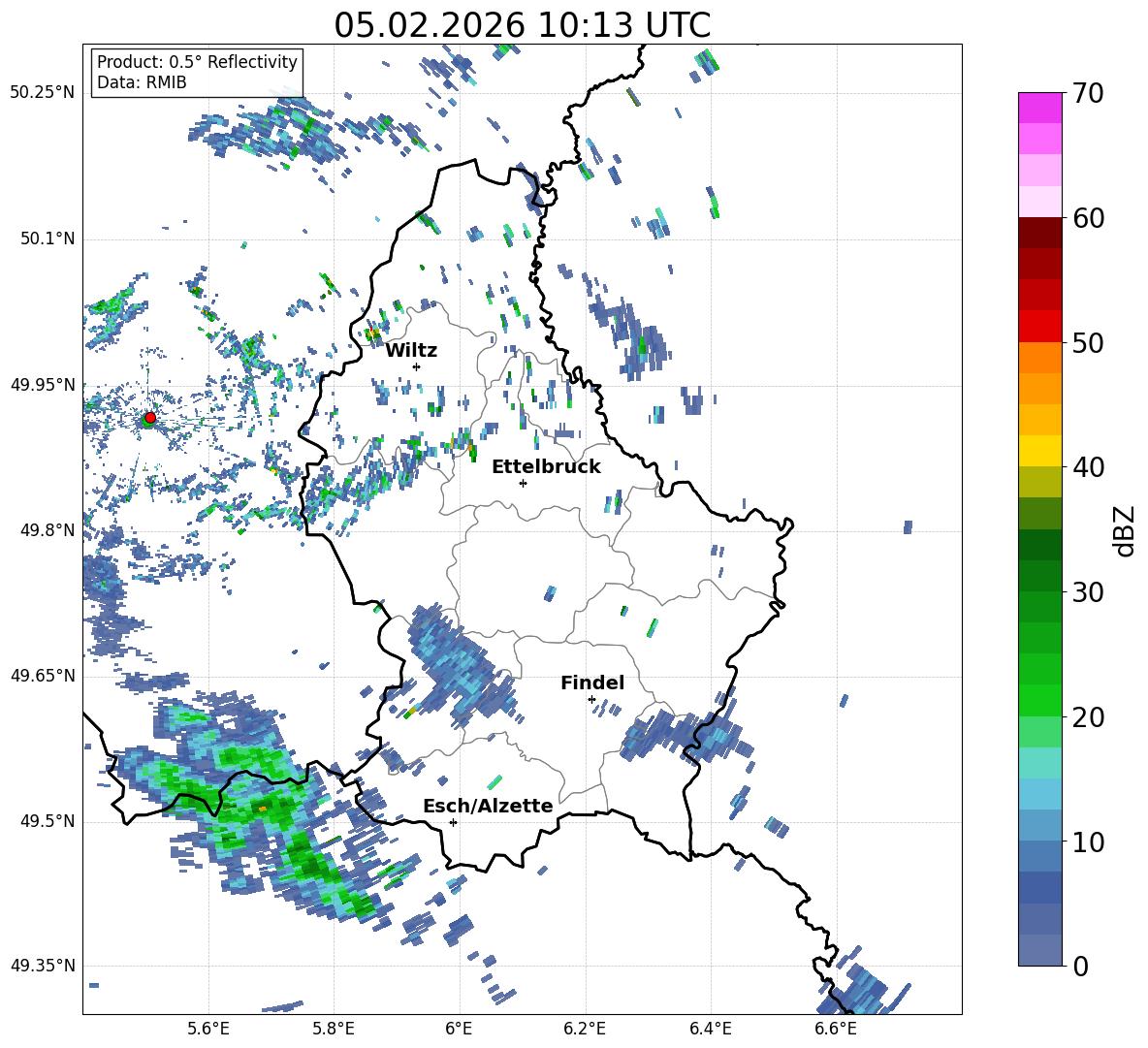Image resolution: width=1148 pixels, height=1048 pixels.
Task: Pick the dark maroon colorbar segment below 60
Action: pos(1039,233)
